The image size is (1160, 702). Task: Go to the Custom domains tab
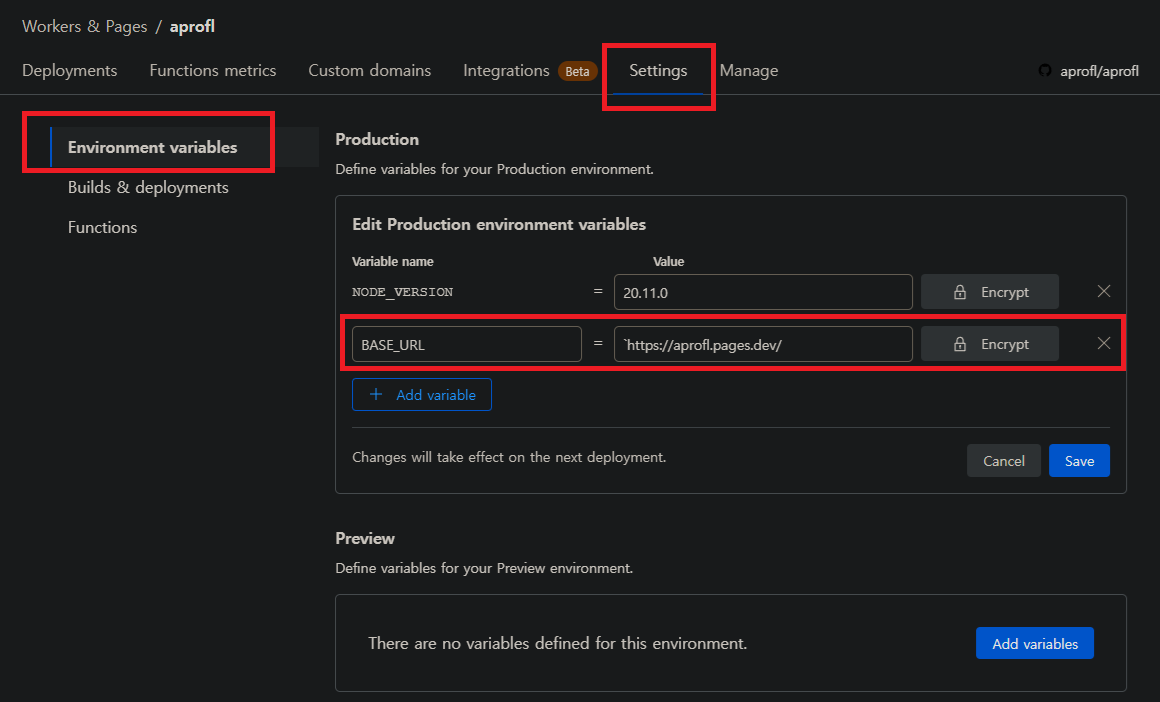pos(369,70)
